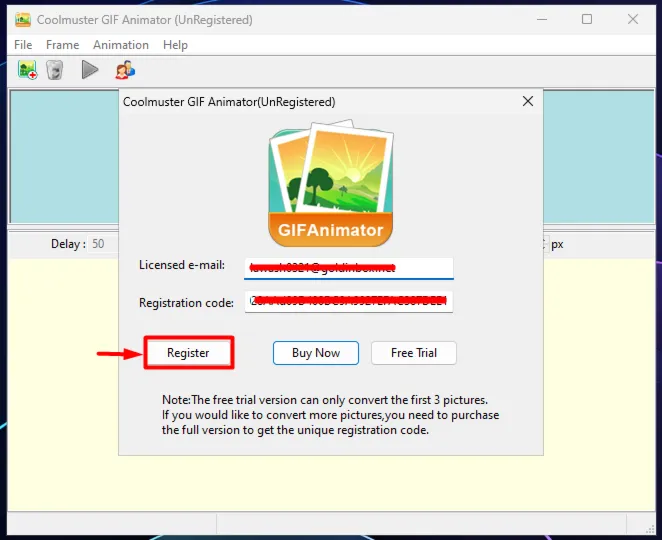
Task: Click the add image frame toolbar icon
Action: coord(27,70)
